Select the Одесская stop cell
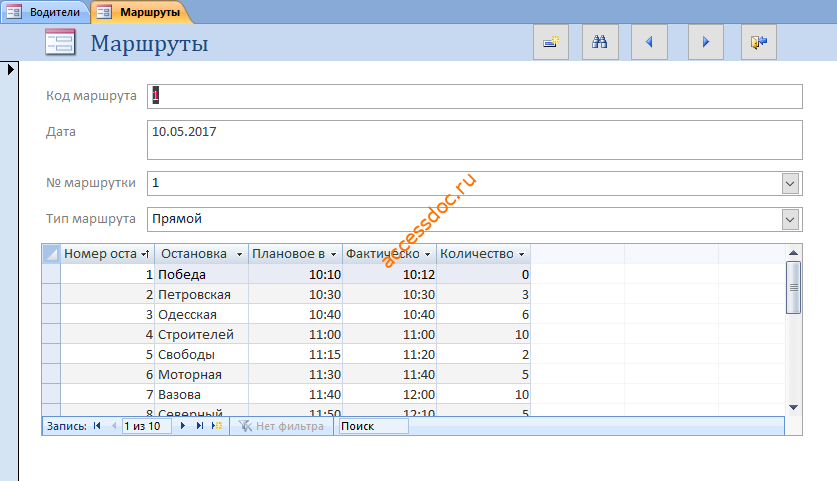 click(x=202, y=314)
